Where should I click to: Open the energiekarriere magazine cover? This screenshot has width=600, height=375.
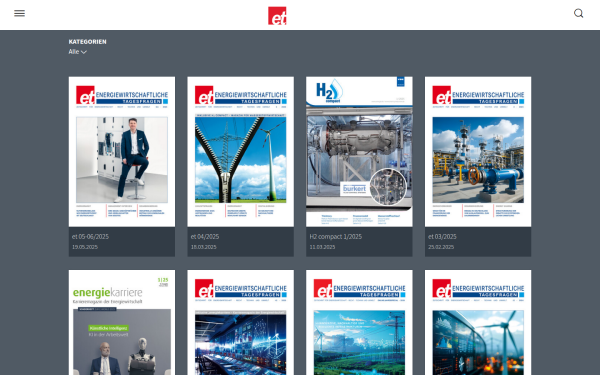[x=122, y=323]
